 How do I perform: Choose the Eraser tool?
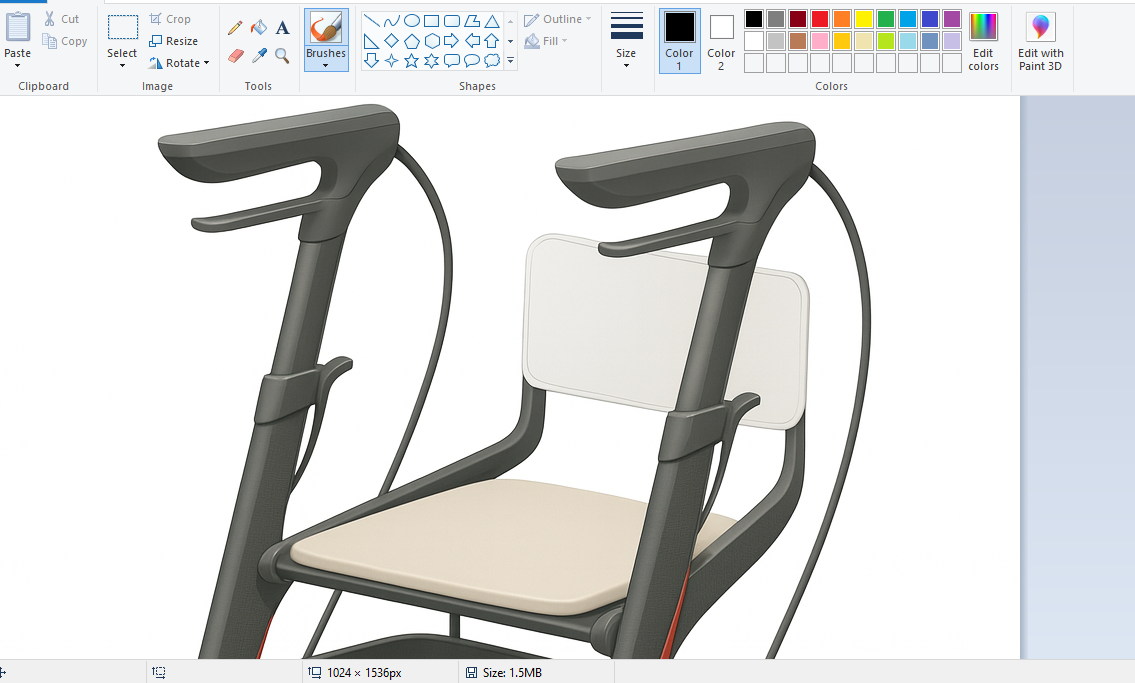coord(235,55)
